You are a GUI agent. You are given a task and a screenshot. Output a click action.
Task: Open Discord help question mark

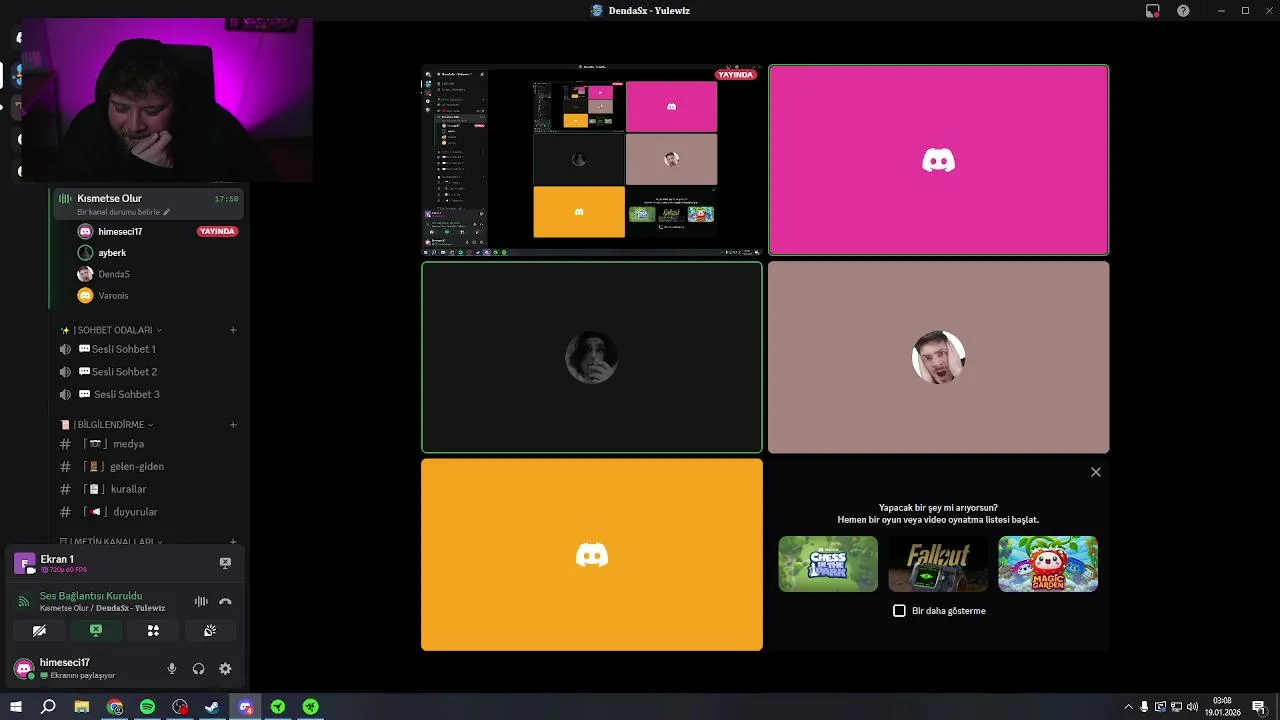coord(1184,11)
